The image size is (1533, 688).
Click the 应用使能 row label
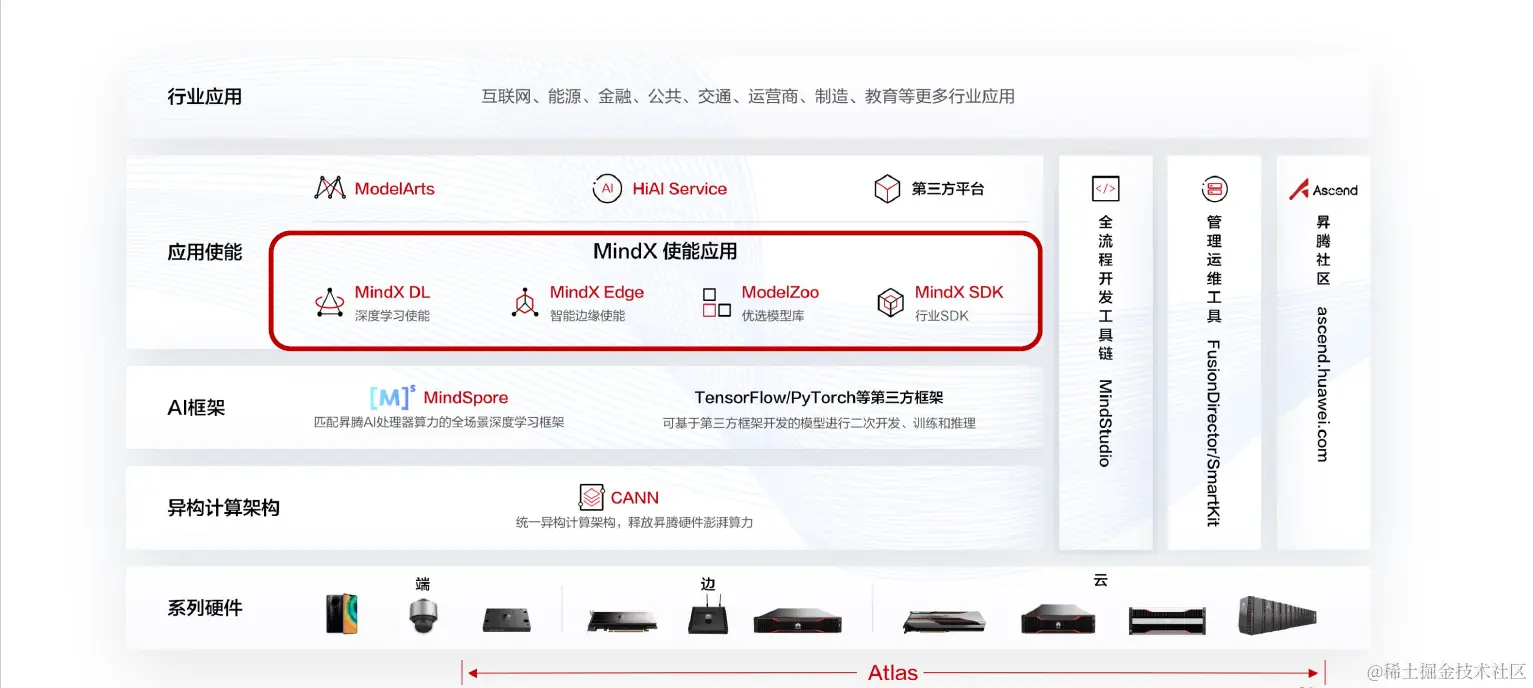[205, 252]
